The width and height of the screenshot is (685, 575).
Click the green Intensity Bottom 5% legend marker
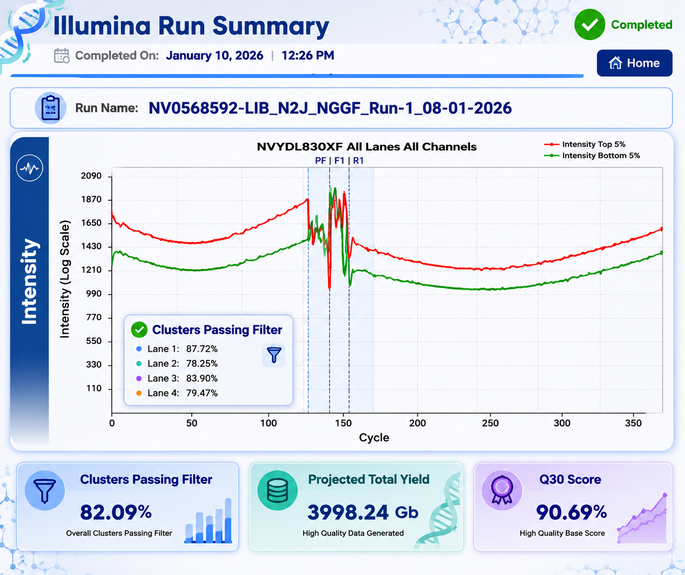pos(551,156)
